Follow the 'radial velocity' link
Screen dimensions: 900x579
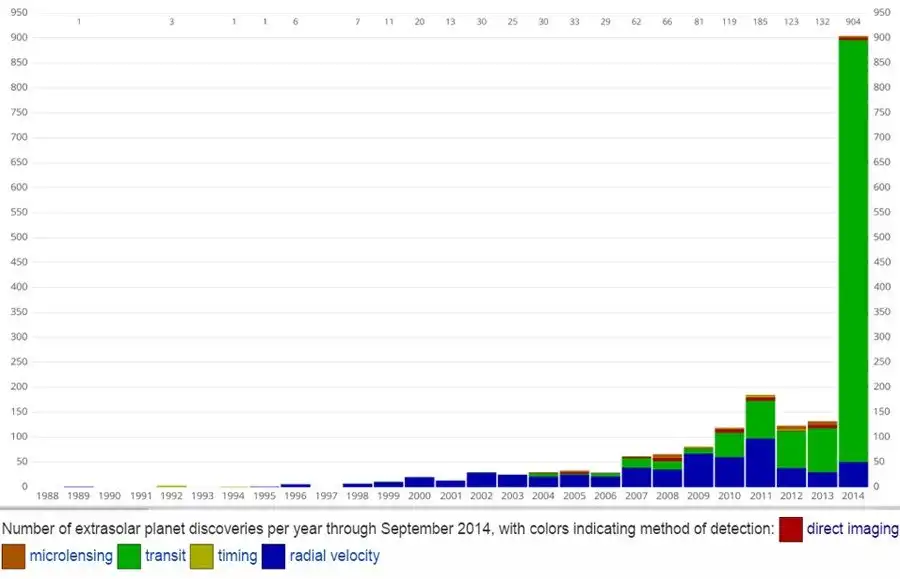(x=335, y=556)
